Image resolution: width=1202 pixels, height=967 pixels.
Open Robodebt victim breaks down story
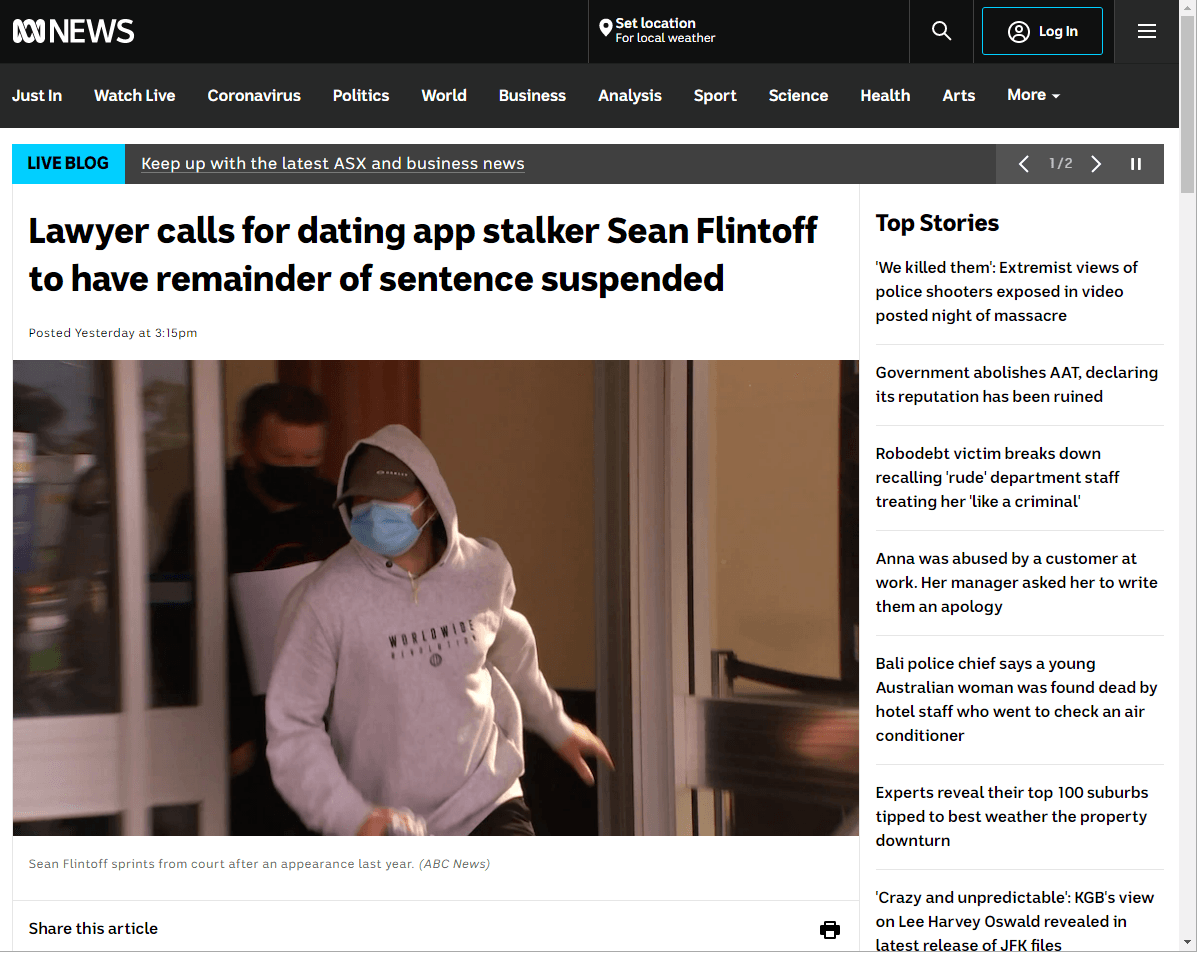pos(997,478)
